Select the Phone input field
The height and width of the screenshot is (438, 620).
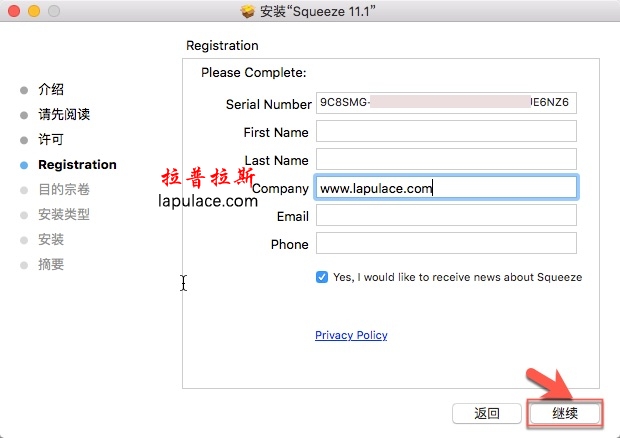[446, 243]
